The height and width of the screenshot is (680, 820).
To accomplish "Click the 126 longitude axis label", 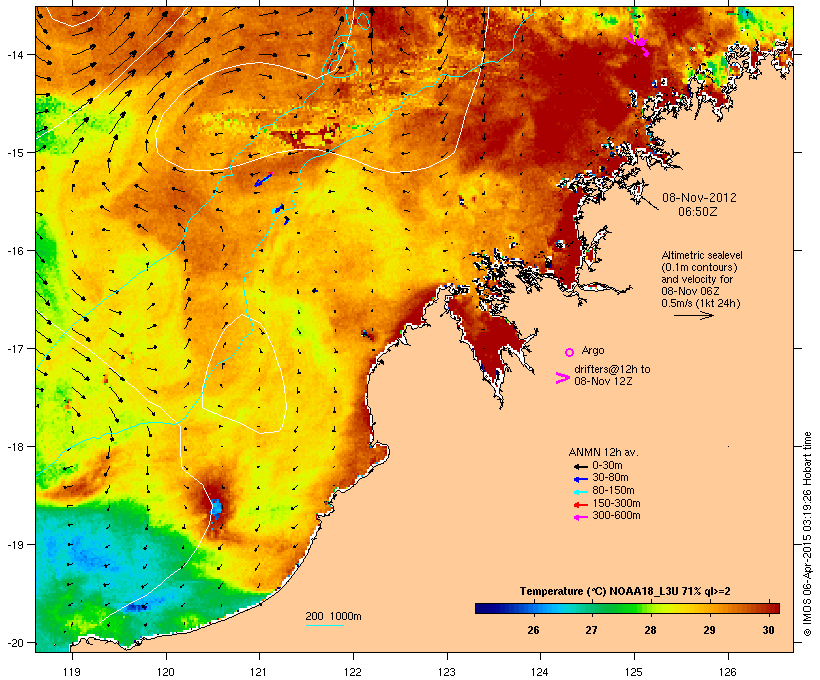I will (x=727, y=672).
